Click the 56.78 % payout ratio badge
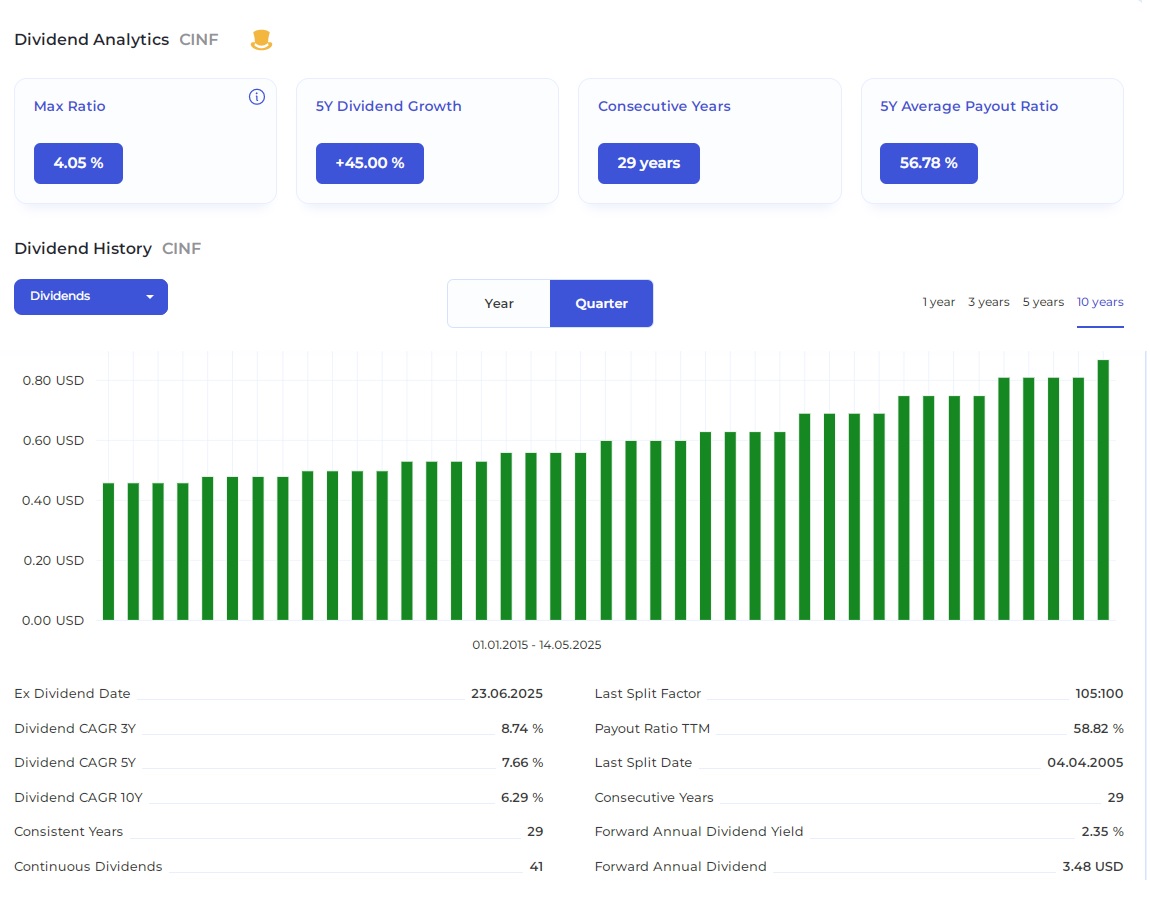The height and width of the screenshot is (903, 1150). point(929,163)
